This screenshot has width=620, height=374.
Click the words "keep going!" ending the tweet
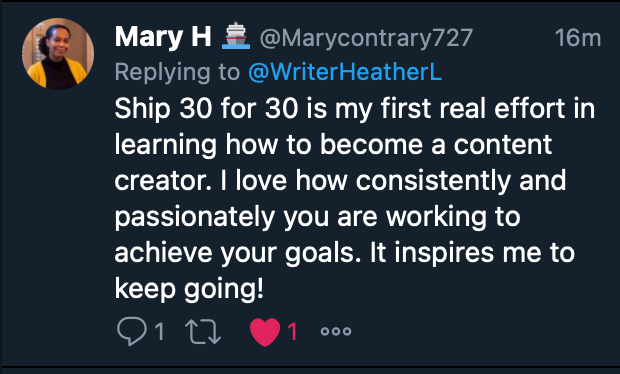point(189,289)
